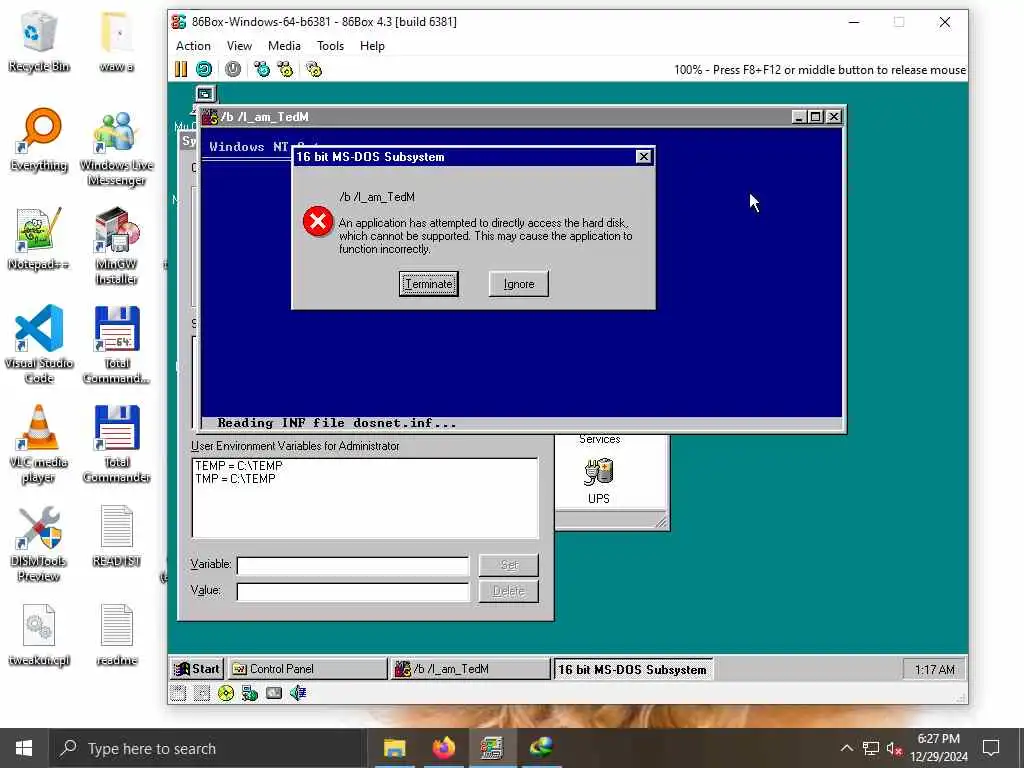This screenshot has width=1024, height=768.
Task: Close the 16 bit MS-DOS Subsystem dialog
Action: coord(643,157)
